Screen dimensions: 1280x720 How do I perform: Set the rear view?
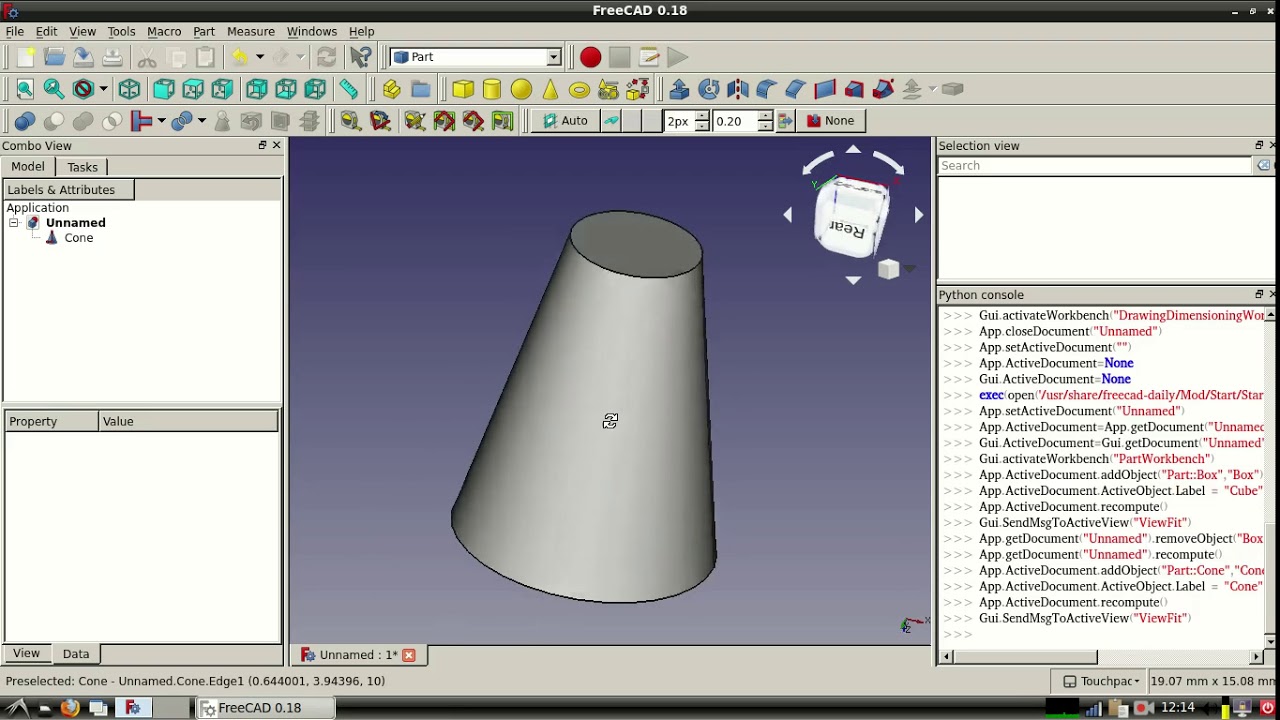click(257, 89)
